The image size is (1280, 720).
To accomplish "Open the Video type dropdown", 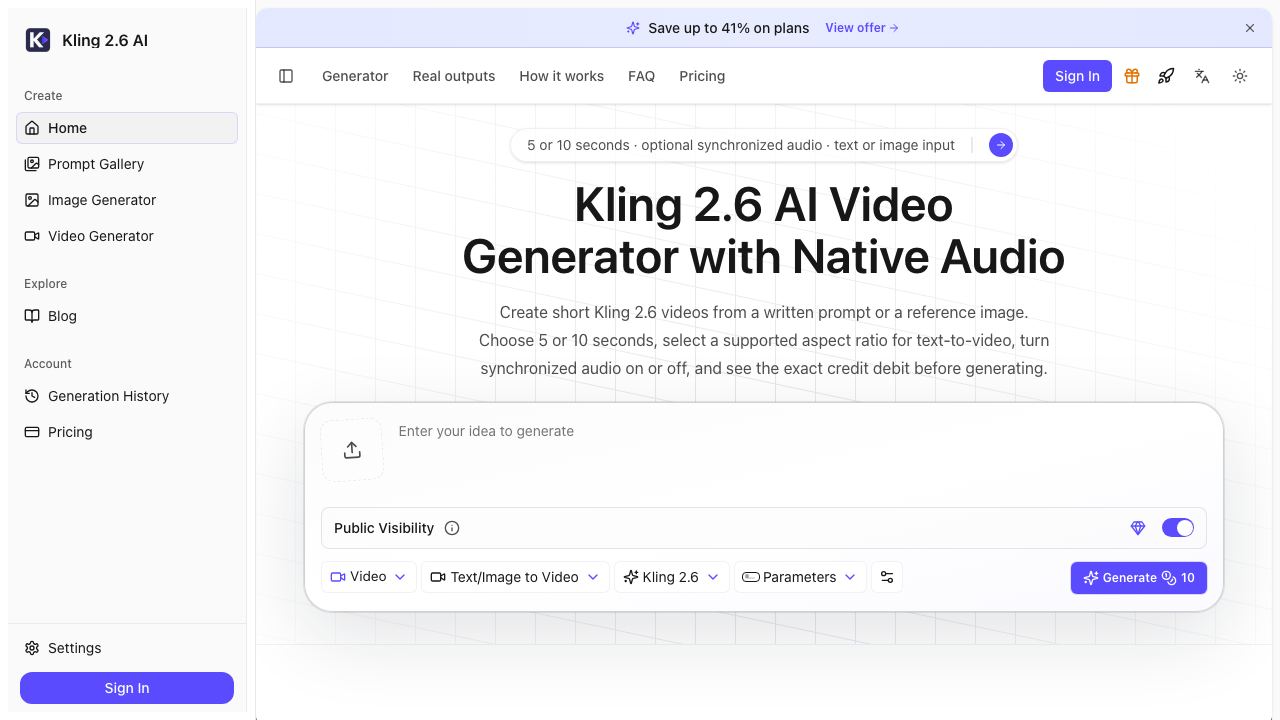I will (369, 577).
